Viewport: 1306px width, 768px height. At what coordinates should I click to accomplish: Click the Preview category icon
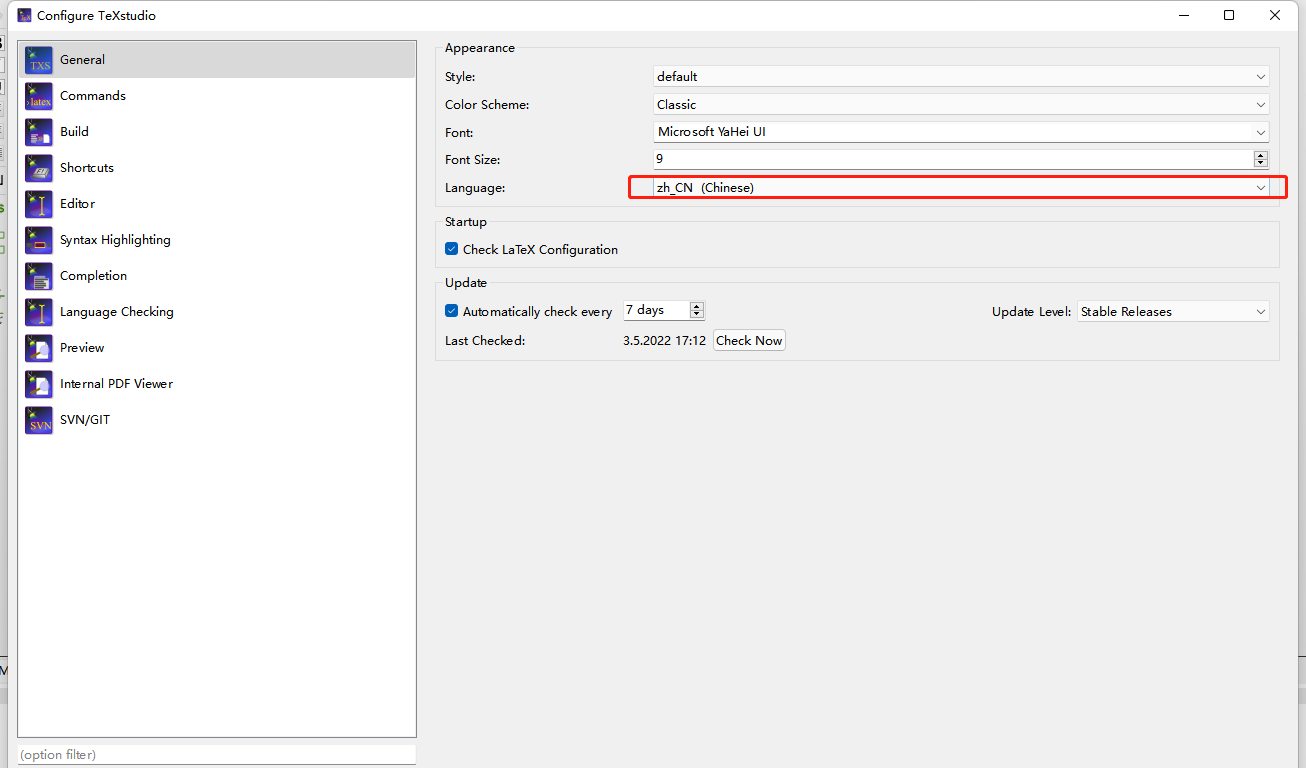(39, 348)
